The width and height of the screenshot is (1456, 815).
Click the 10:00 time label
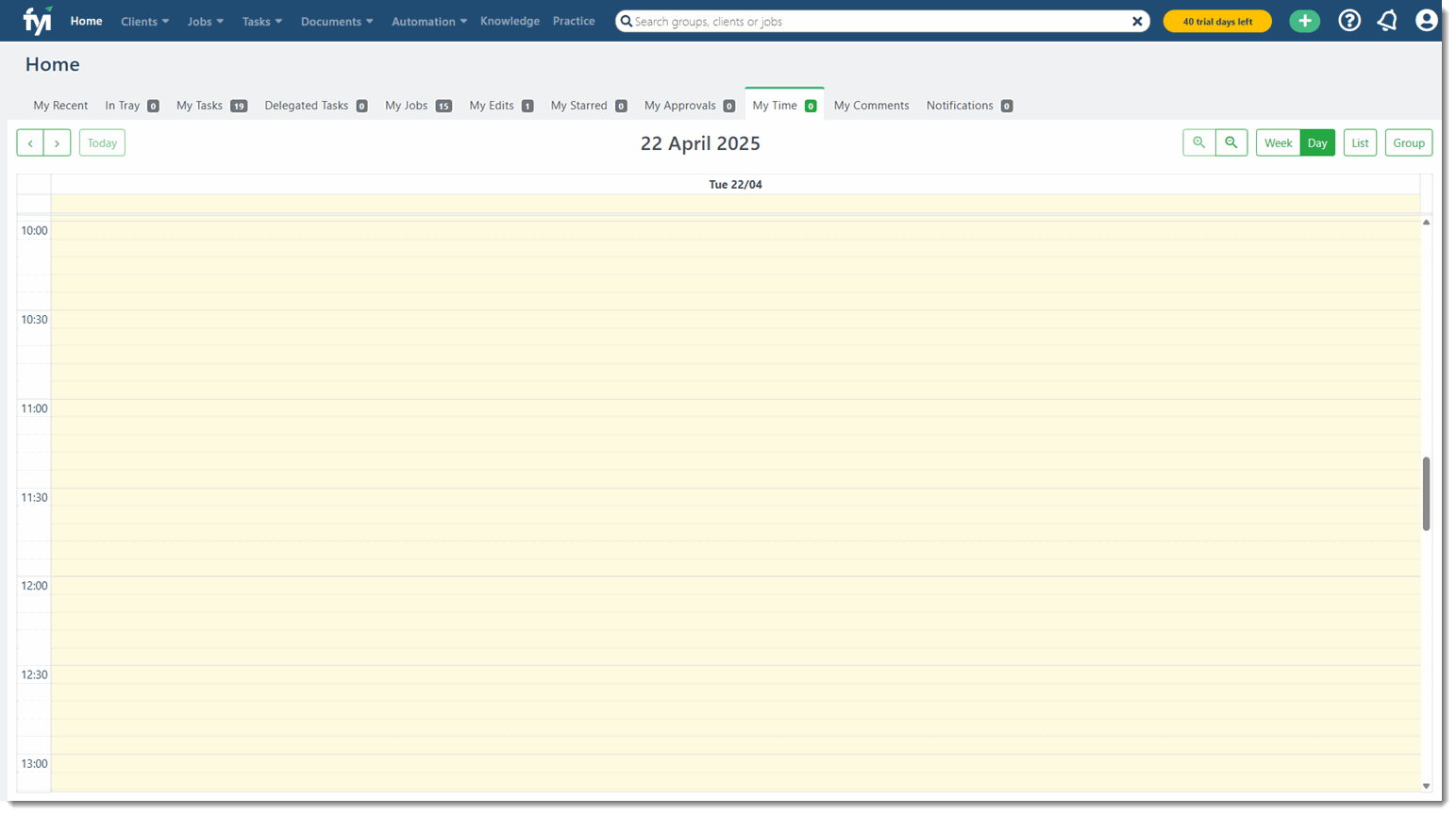point(34,231)
